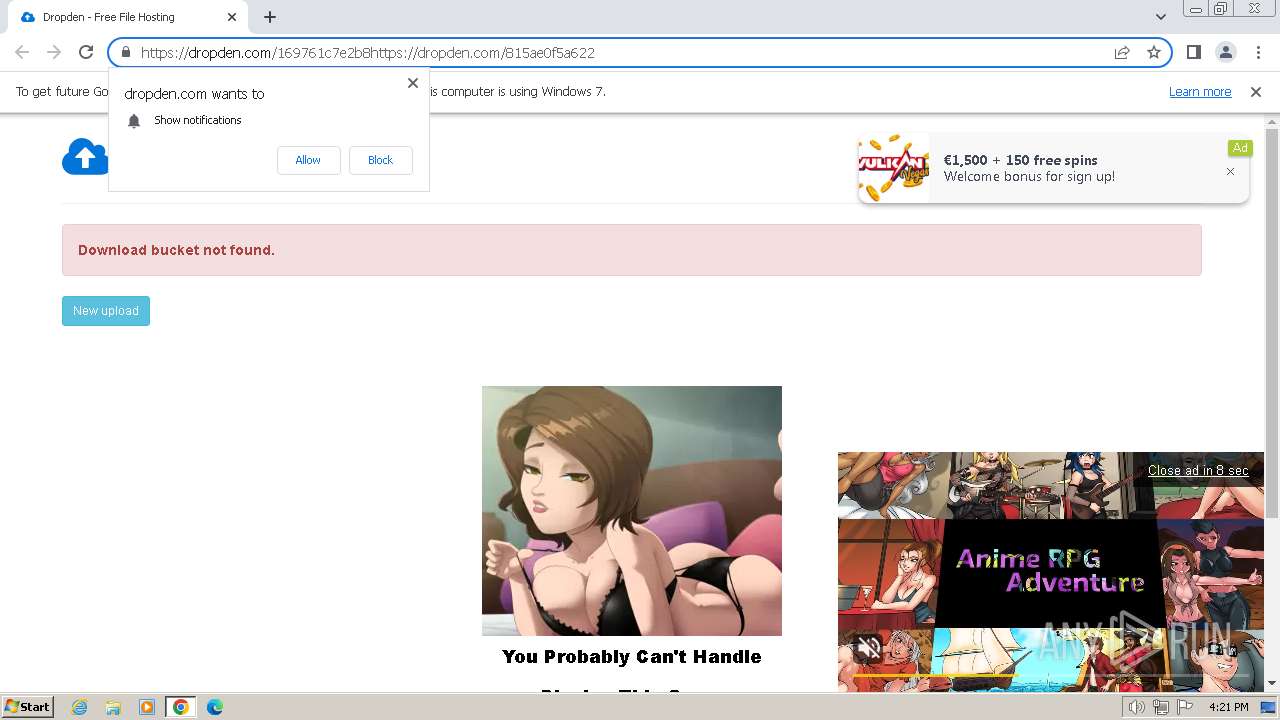Open the volume tray icon

point(1137,707)
